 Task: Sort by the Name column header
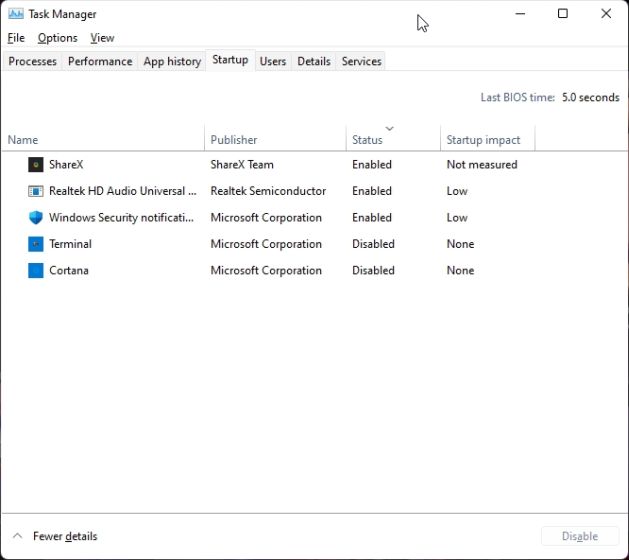click(103, 140)
